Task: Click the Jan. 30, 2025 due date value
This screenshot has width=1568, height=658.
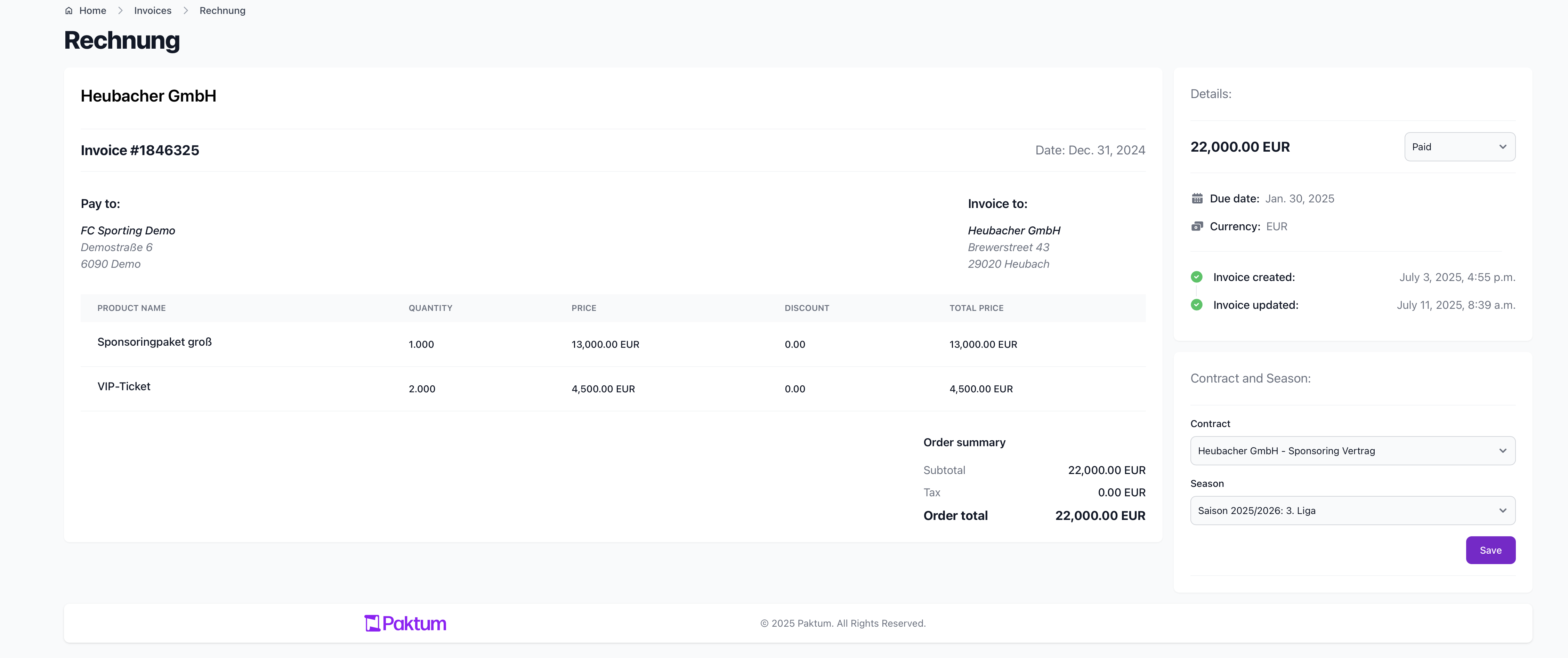Action: pos(1300,199)
